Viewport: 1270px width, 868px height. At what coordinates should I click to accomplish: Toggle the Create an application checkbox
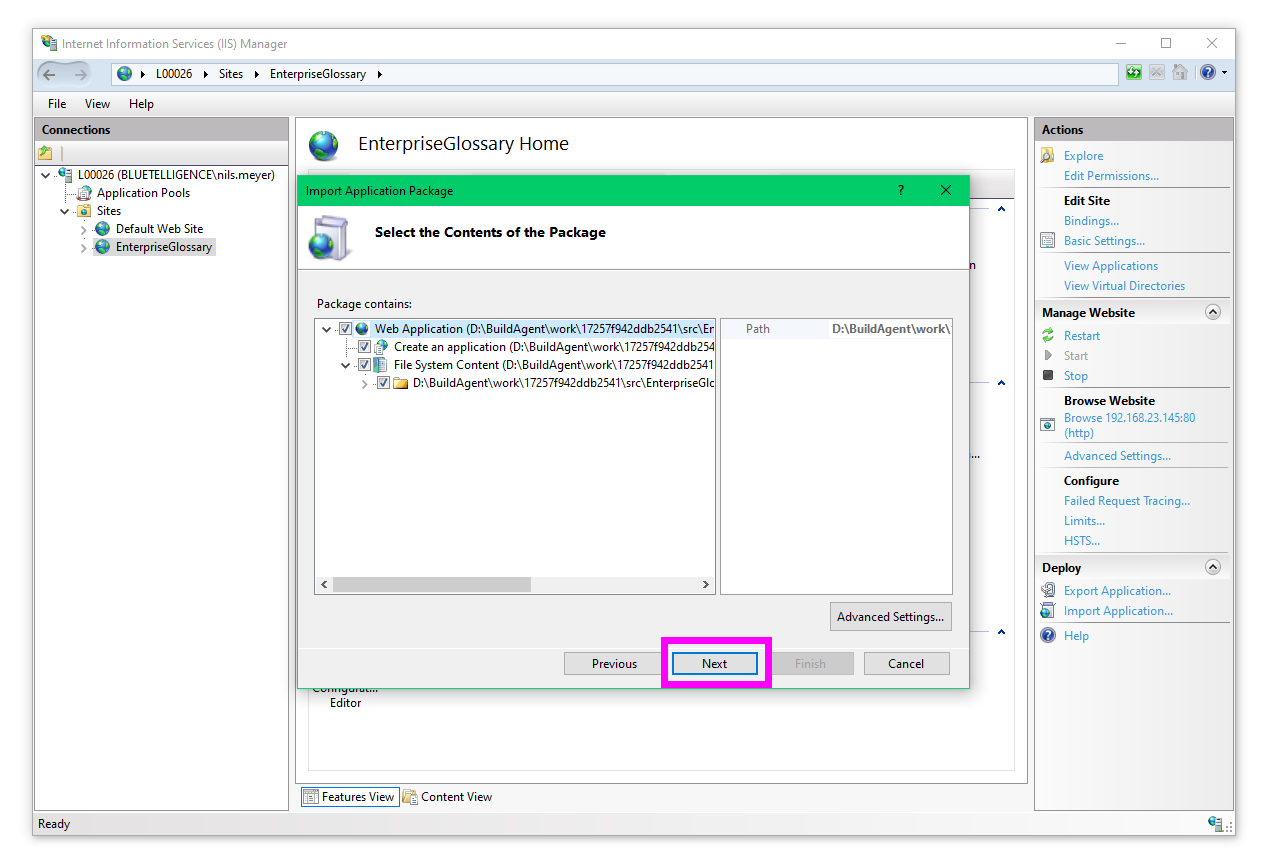[365, 347]
